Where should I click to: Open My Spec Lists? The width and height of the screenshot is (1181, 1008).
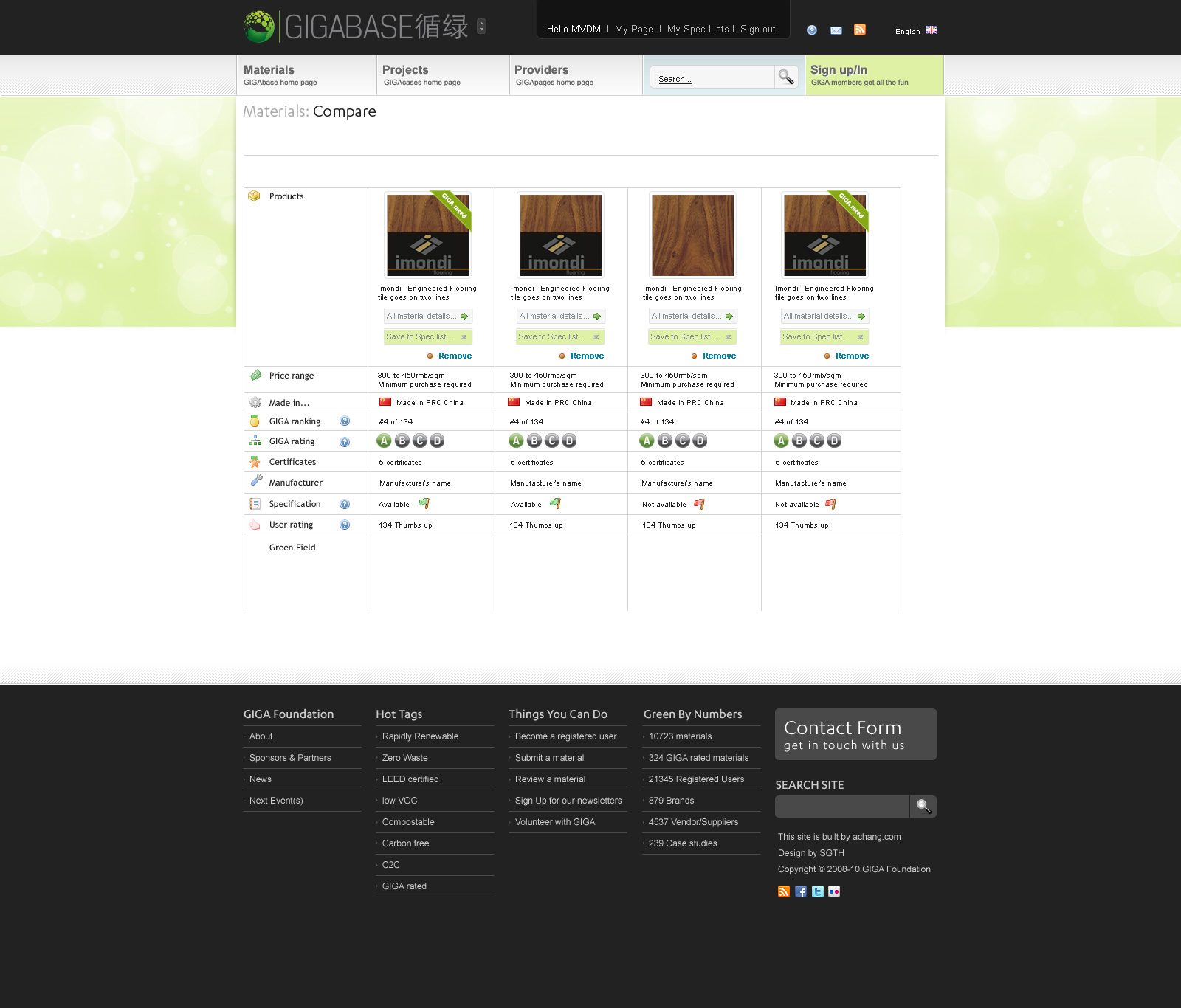[698, 30]
